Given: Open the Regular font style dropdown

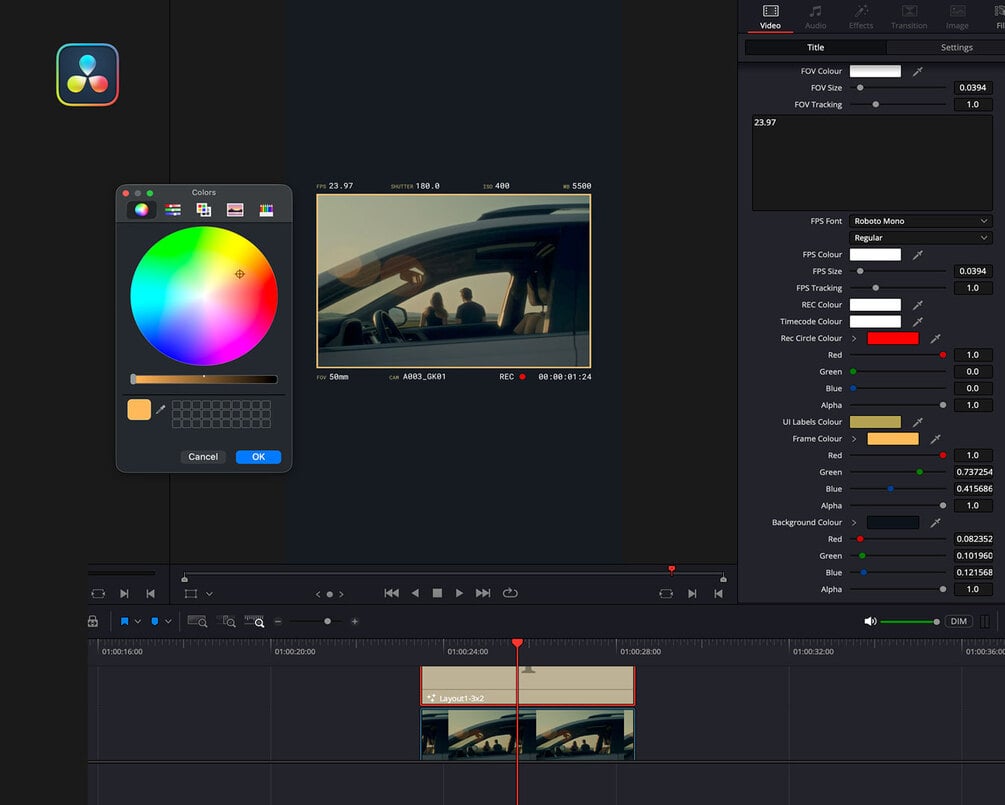Looking at the screenshot, I should click(x=920, y=238).
